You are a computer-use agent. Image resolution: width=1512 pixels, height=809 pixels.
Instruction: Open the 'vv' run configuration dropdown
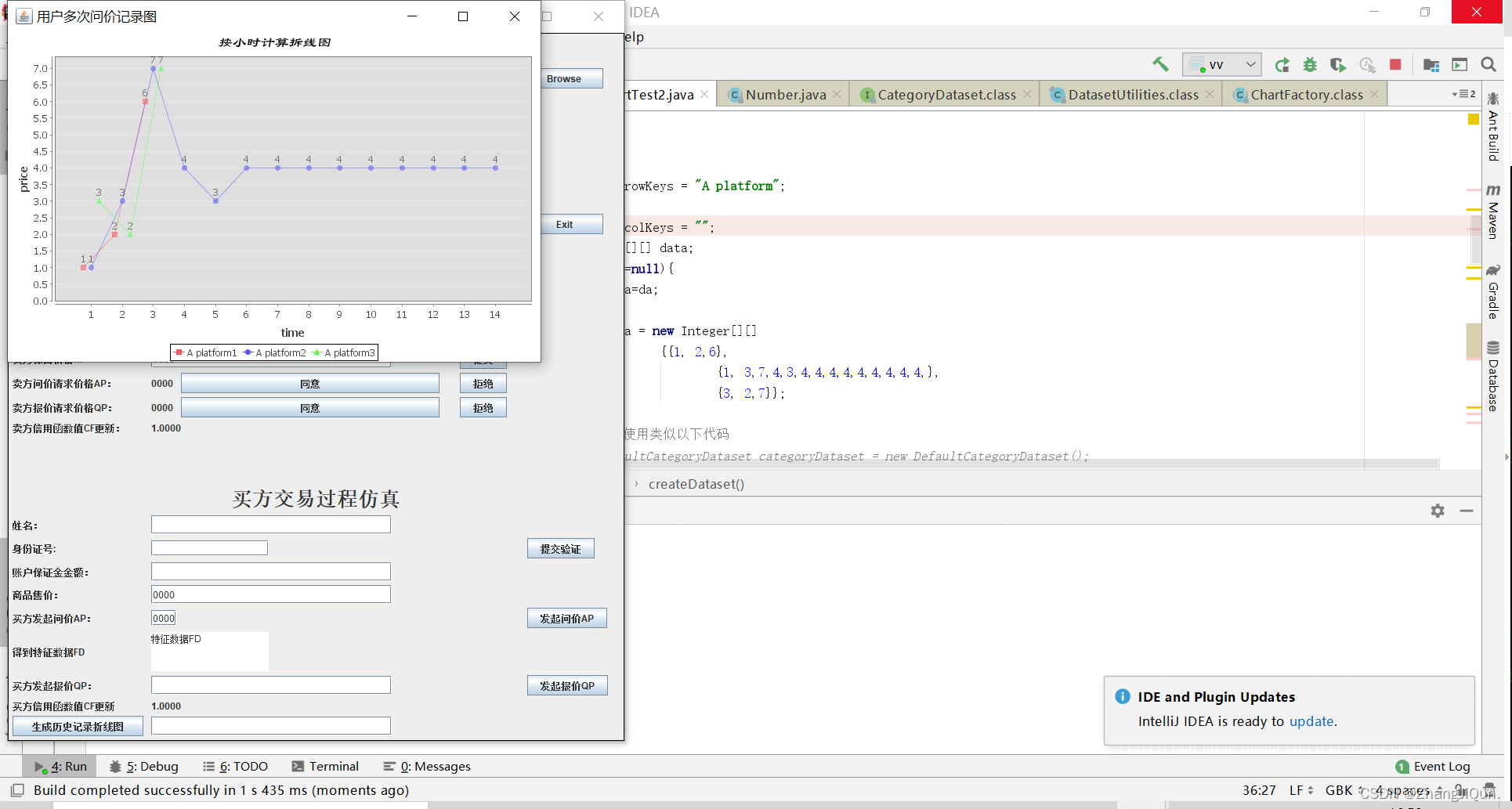(x=1250, y=64)
